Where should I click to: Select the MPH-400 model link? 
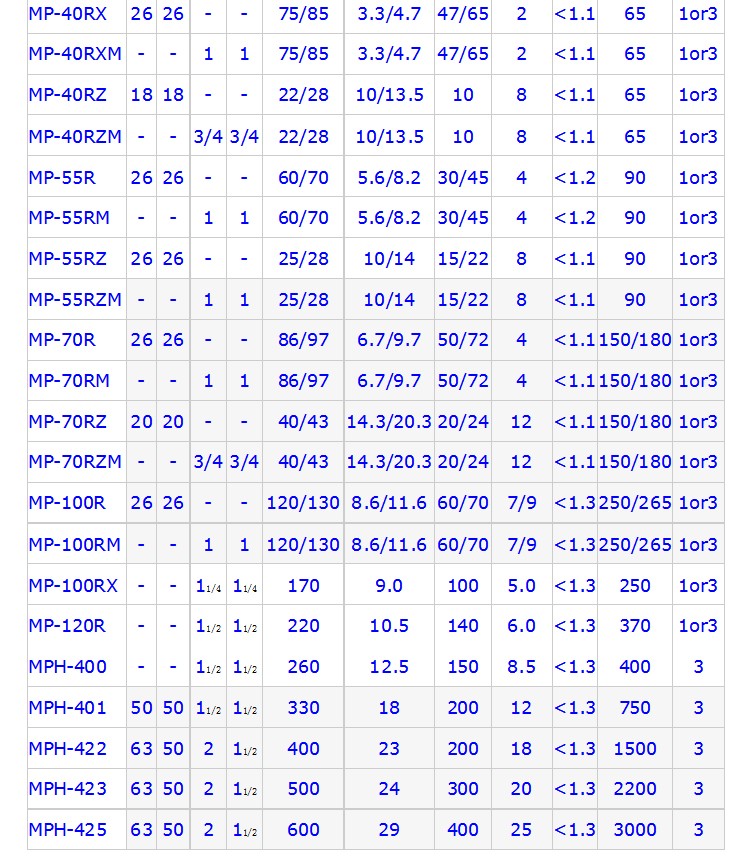[x=67, y=666]
